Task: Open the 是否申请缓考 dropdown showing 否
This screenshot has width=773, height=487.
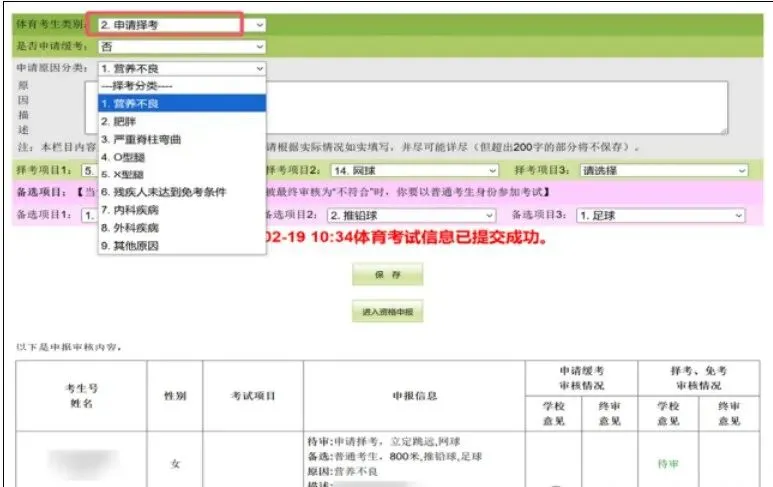Action: click(x=182, y=47)
